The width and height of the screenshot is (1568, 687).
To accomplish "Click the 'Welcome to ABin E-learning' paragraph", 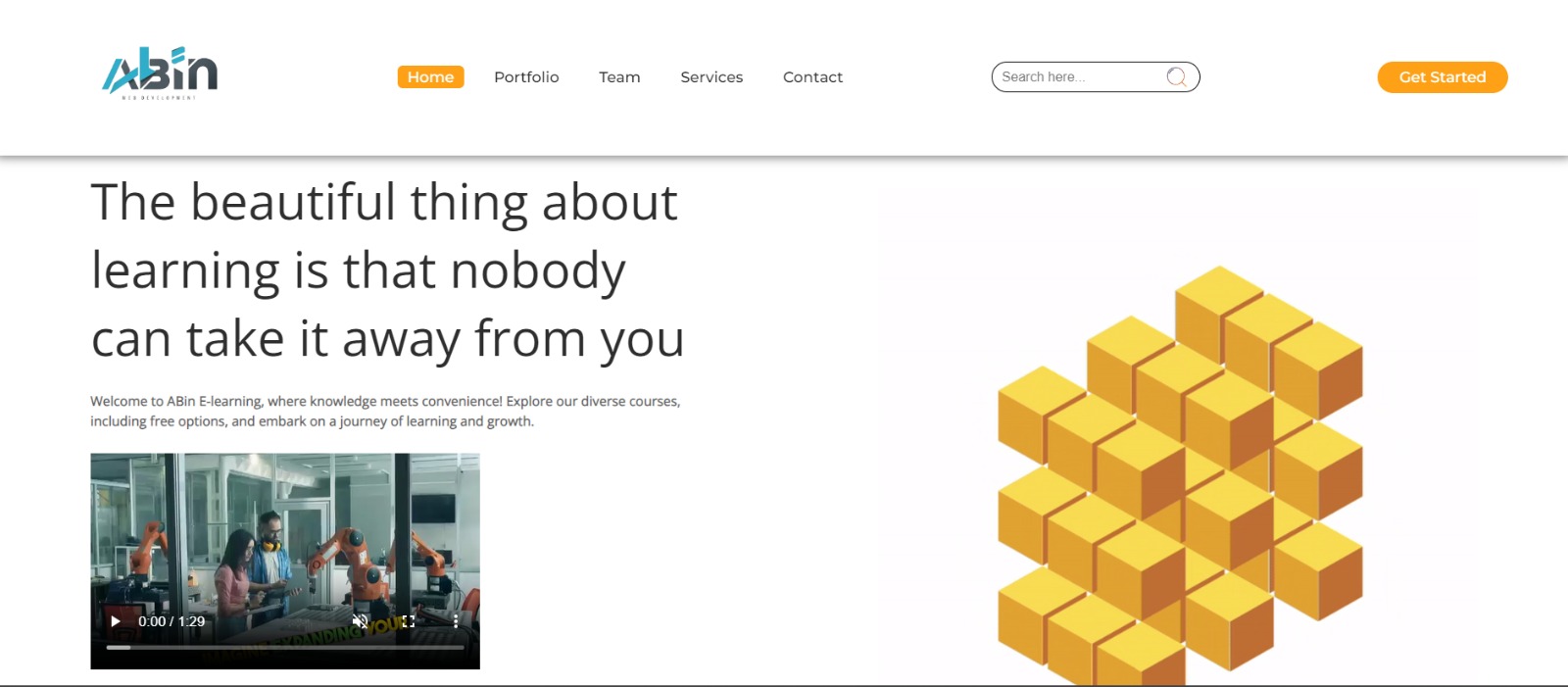I will [385, 412].
